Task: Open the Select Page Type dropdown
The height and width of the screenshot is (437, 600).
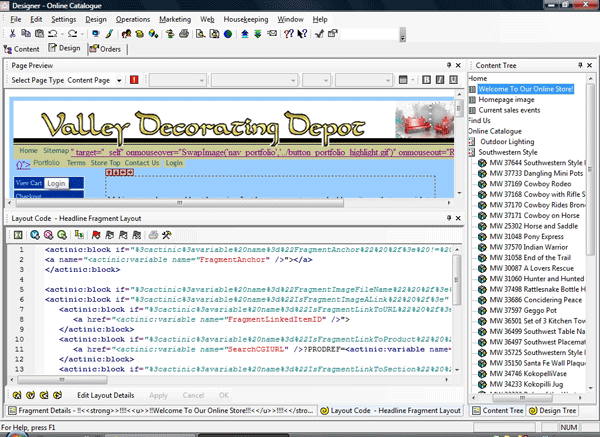Action: click(x=121, y=79)
